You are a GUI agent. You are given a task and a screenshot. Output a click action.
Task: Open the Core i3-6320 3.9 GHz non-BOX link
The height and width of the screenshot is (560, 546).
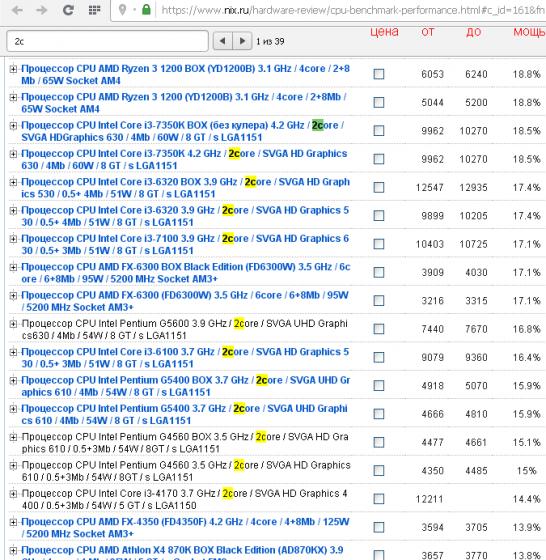click(185, 216)
